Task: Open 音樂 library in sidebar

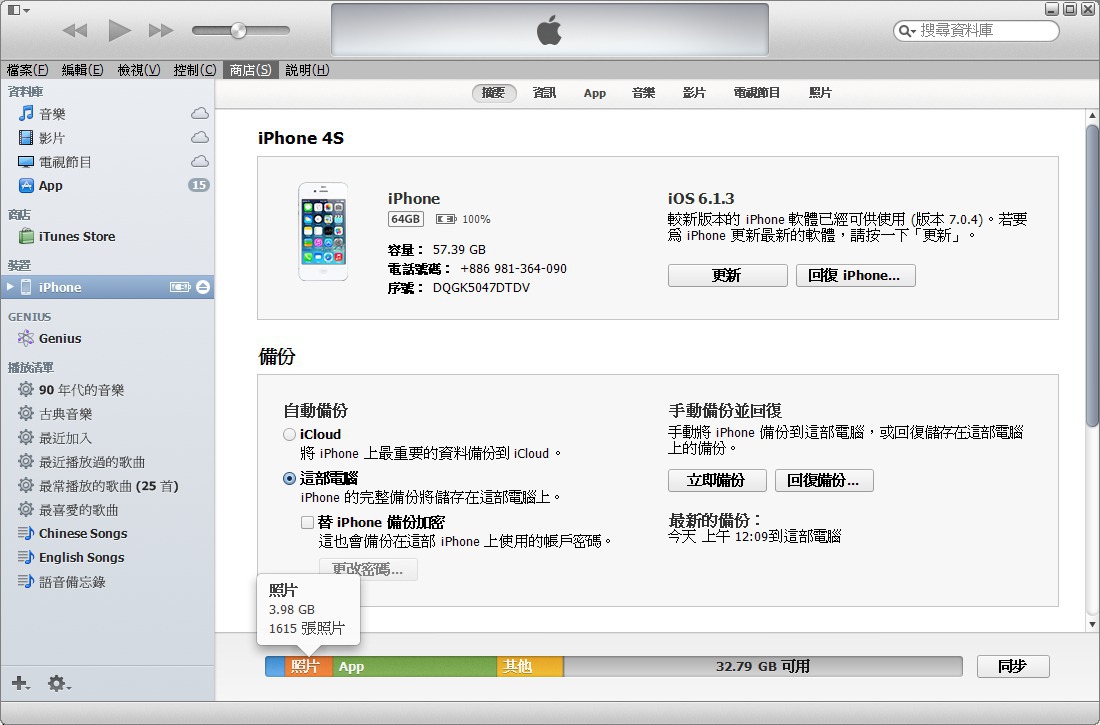Action: [x=107, y=114]
